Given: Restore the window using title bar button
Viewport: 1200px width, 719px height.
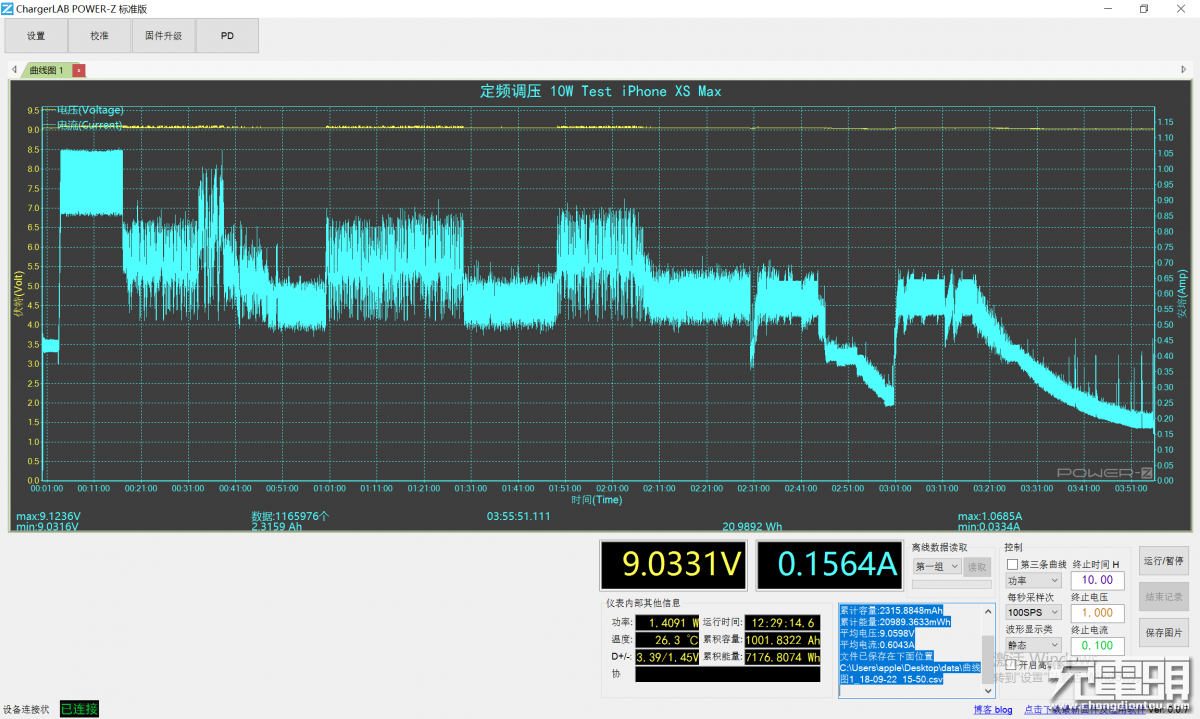Looking at the screenshot, I should 1144,8.
